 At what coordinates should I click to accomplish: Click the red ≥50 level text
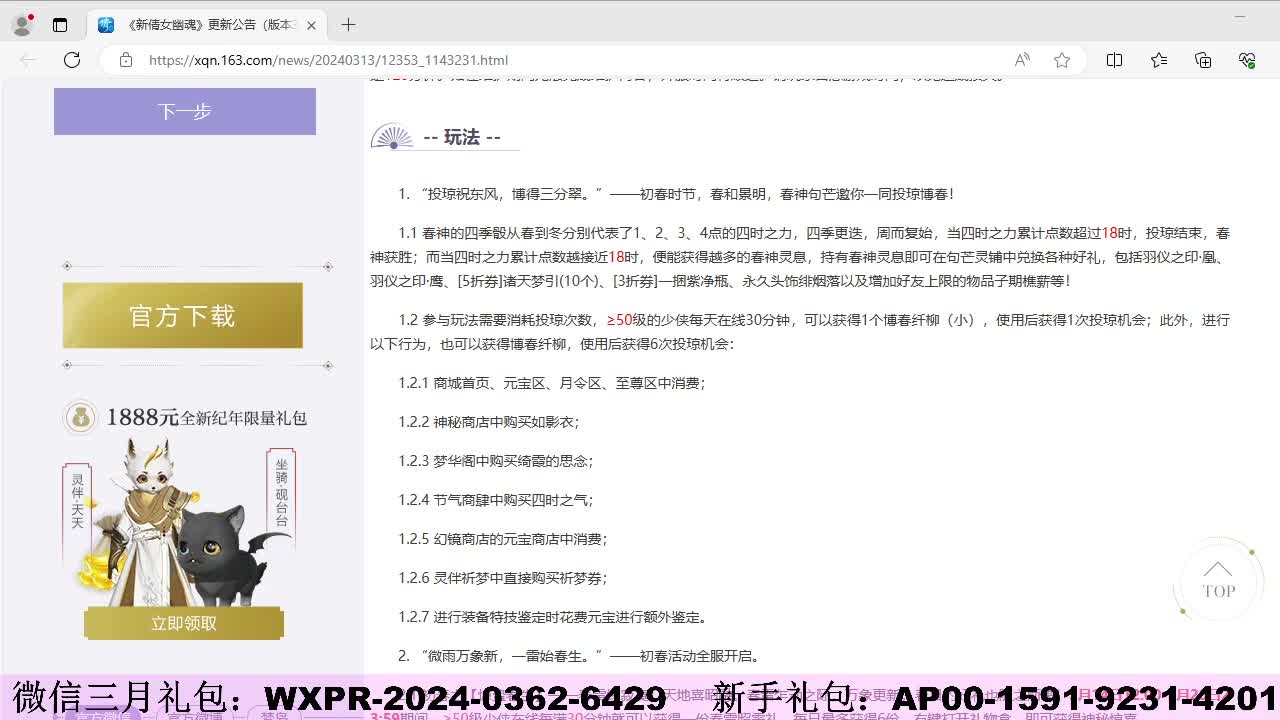click(x=620, y=320)
